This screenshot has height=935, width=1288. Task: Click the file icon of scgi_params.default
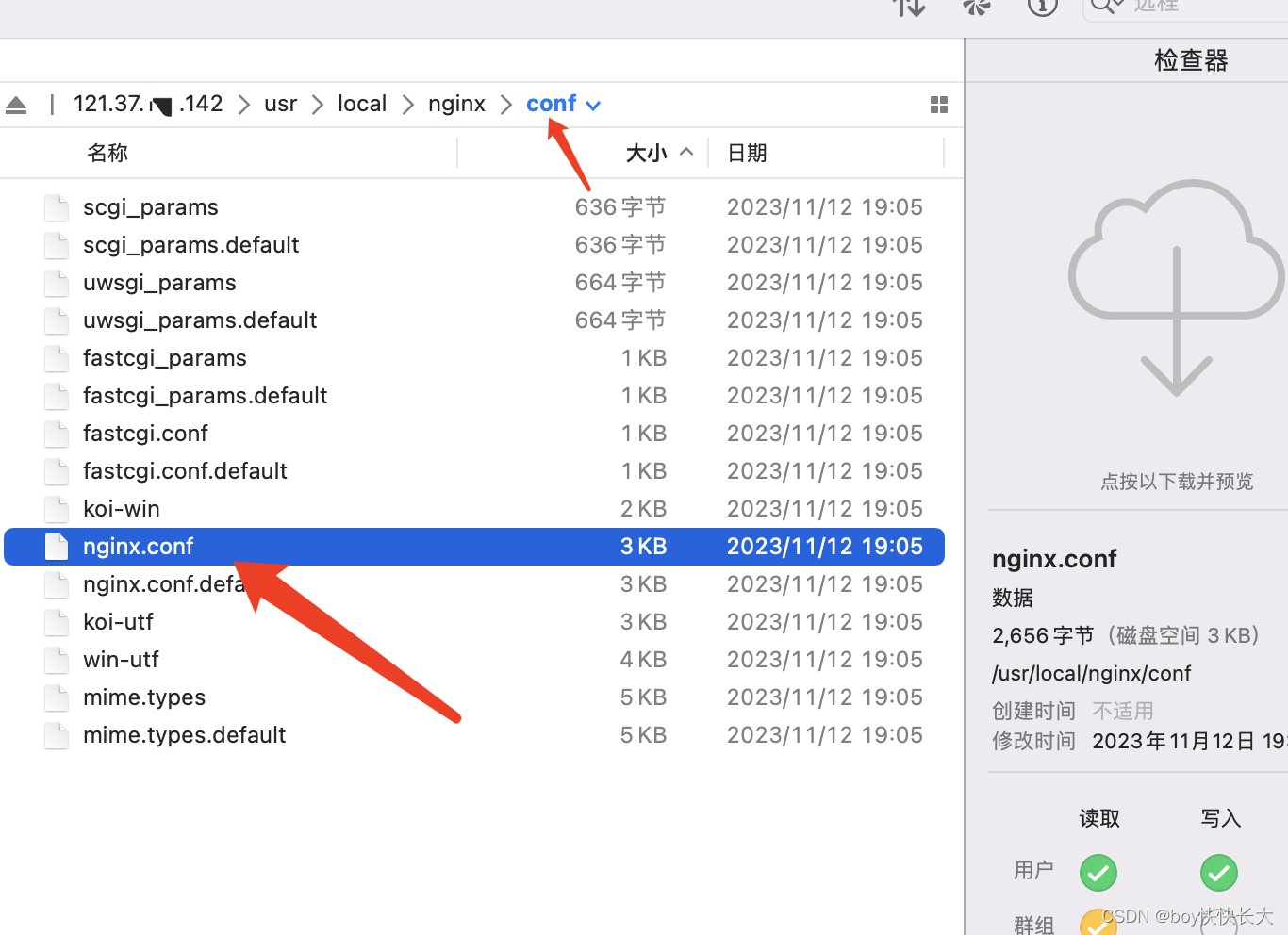[x=57, y=245]
